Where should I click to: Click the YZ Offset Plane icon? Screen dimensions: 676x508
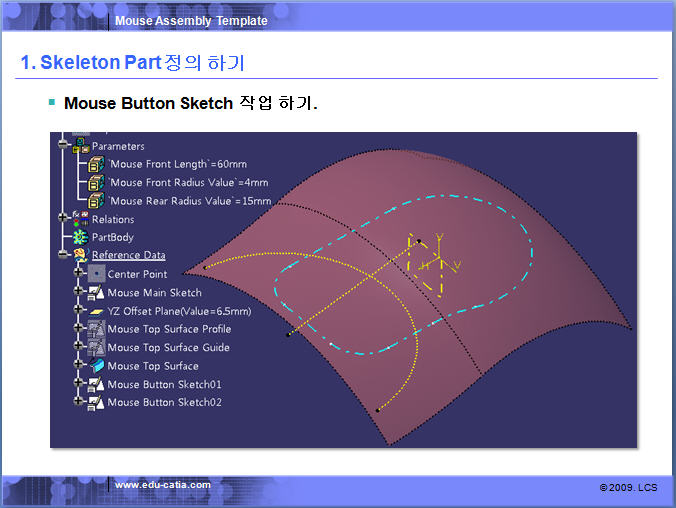96,311
